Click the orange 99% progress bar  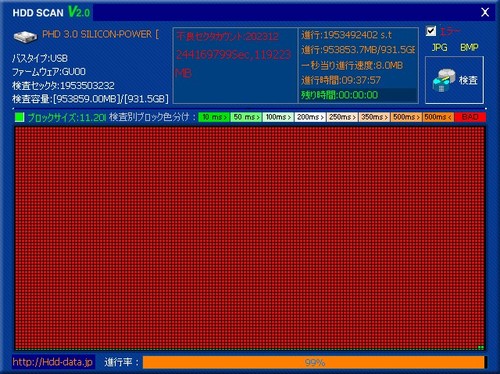coord(315,362)
